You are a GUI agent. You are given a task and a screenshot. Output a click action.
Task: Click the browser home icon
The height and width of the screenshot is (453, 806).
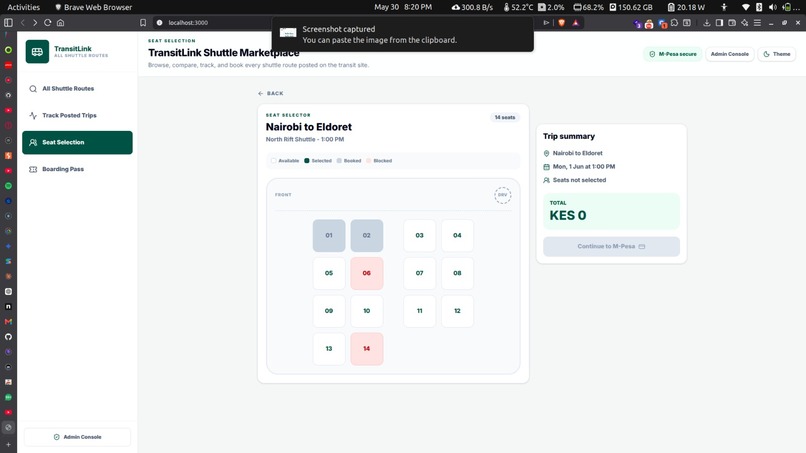coord(60,23)
